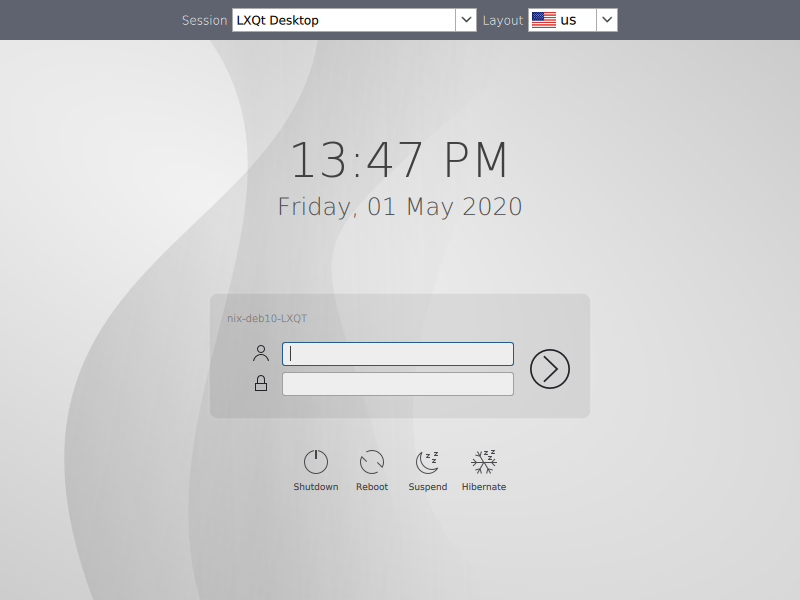Click the LXQt Desktop session combo box
Viewport: 800px width, 600px height.
click(x=354, y=20)
